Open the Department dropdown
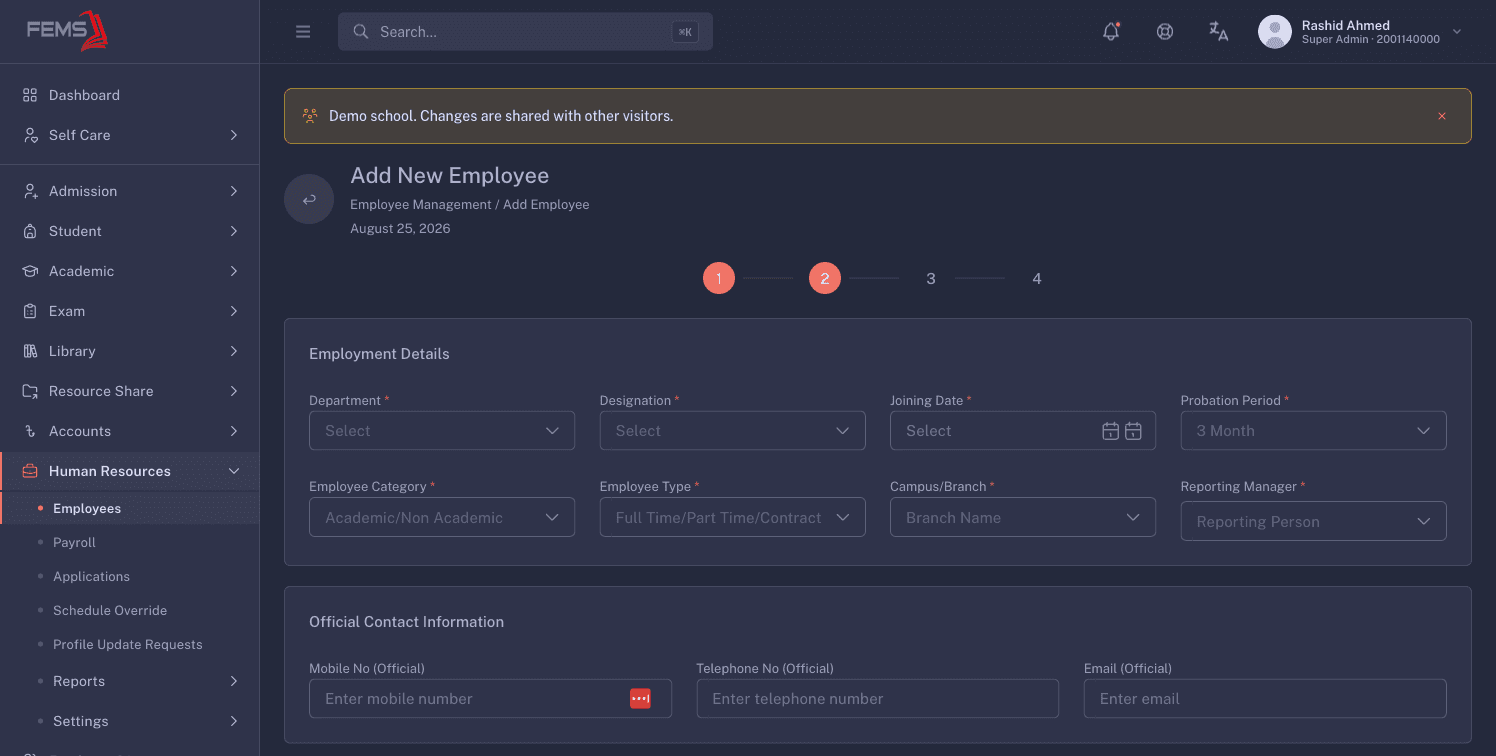This screenshot has height=756, width=1496. coord(442,431)
